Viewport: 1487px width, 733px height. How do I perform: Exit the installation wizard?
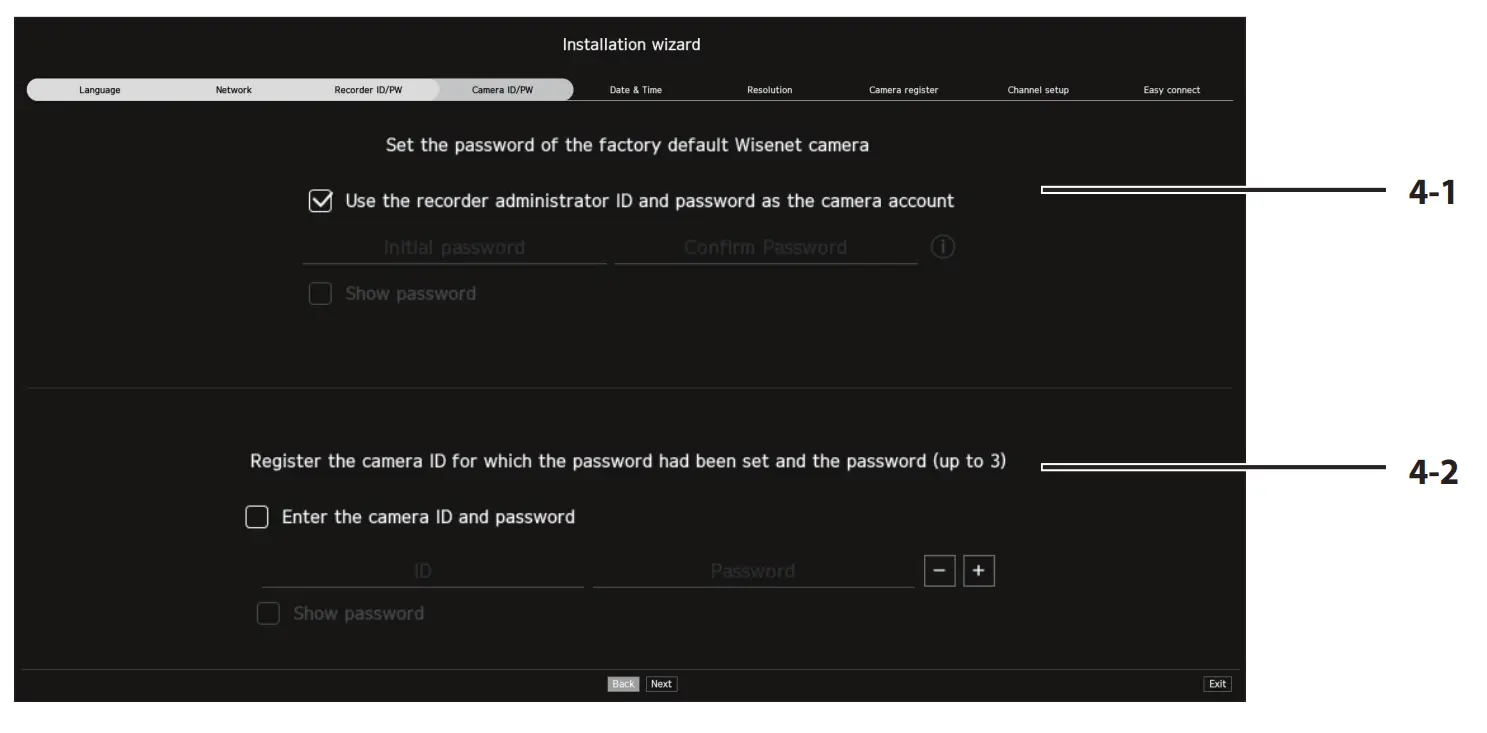(x=1217, y=683)
